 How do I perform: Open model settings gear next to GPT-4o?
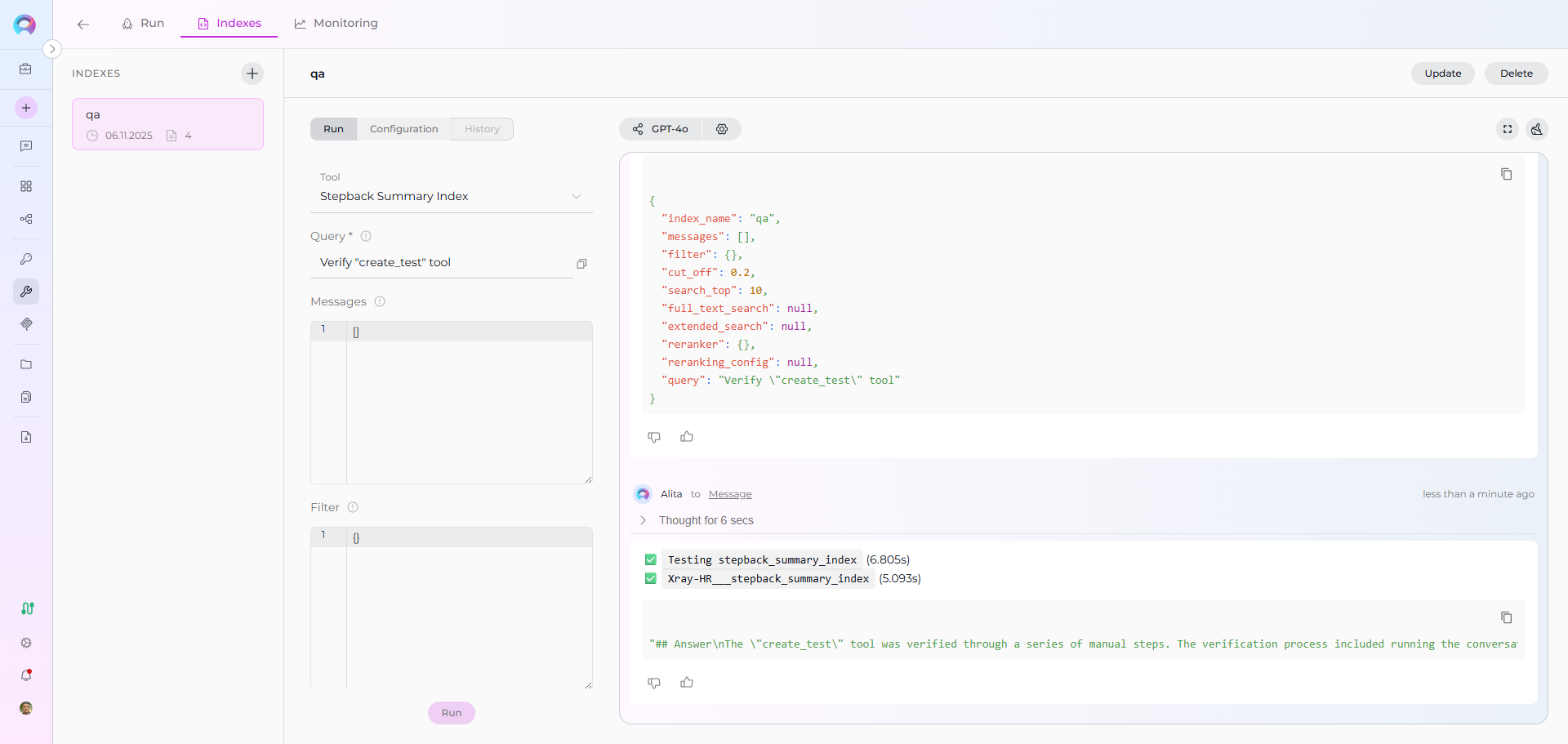(722, 129)
